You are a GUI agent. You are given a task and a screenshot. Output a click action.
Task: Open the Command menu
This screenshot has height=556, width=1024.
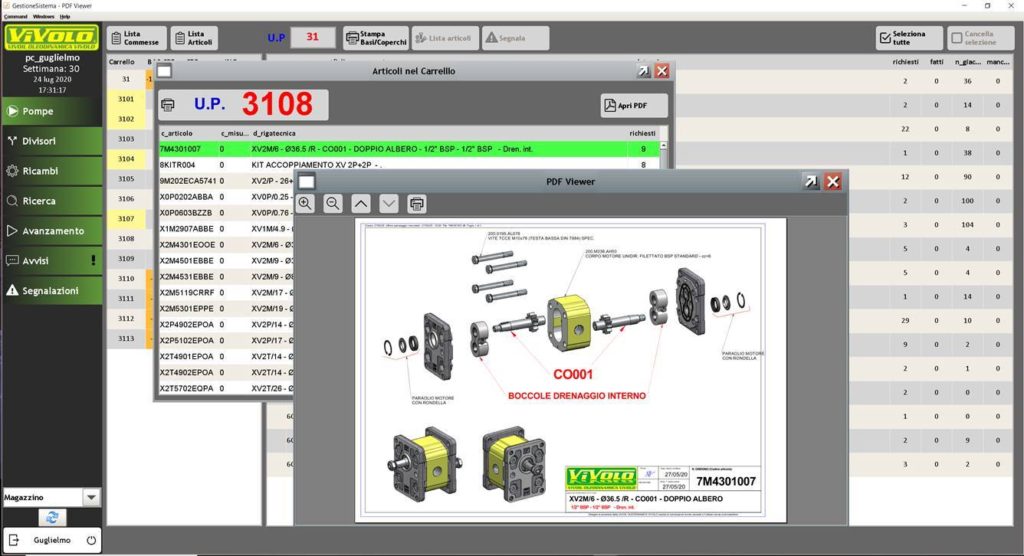click(15, 17)
